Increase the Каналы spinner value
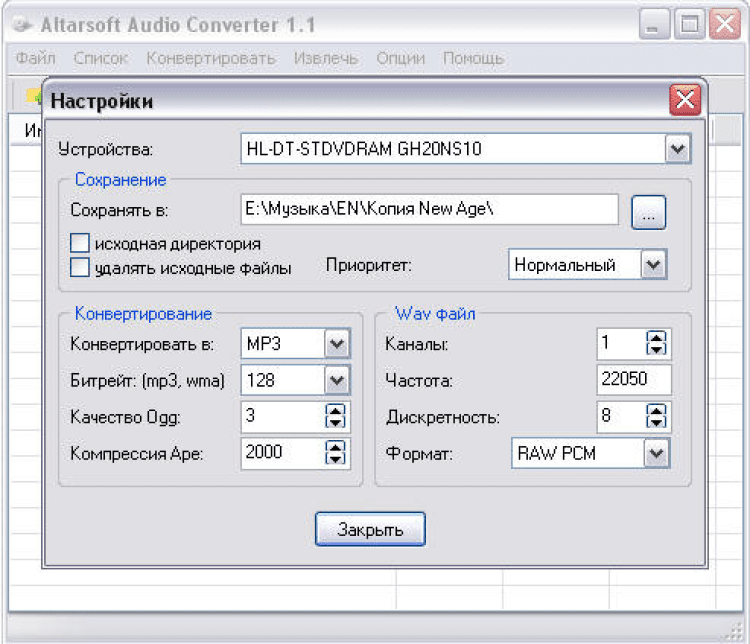750x644 pixels. (657, 339)
